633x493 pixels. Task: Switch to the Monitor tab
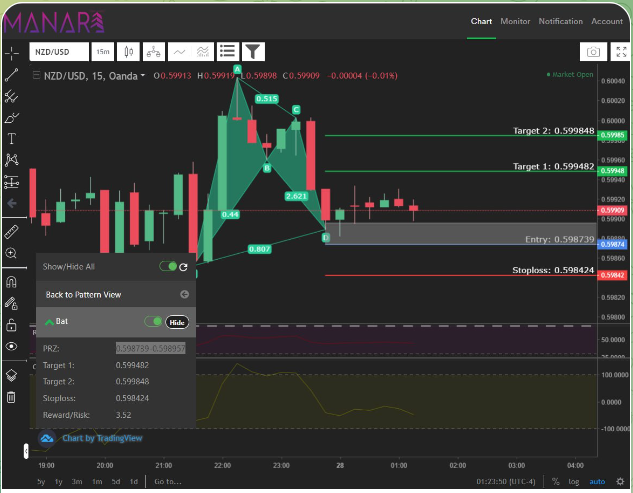(x=515, y=21)
